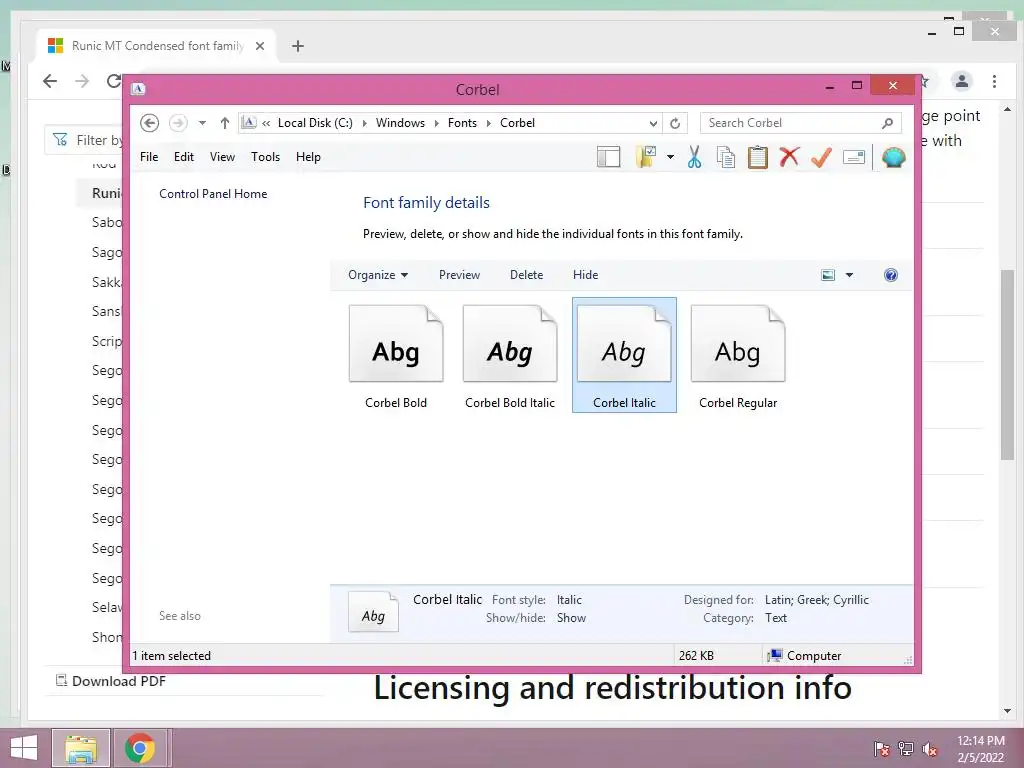The width and height of the screenshot is (1024, 768).
Task: Refresh the Corbel folder view
Action: pyautogui.click(x=675, y=123)
